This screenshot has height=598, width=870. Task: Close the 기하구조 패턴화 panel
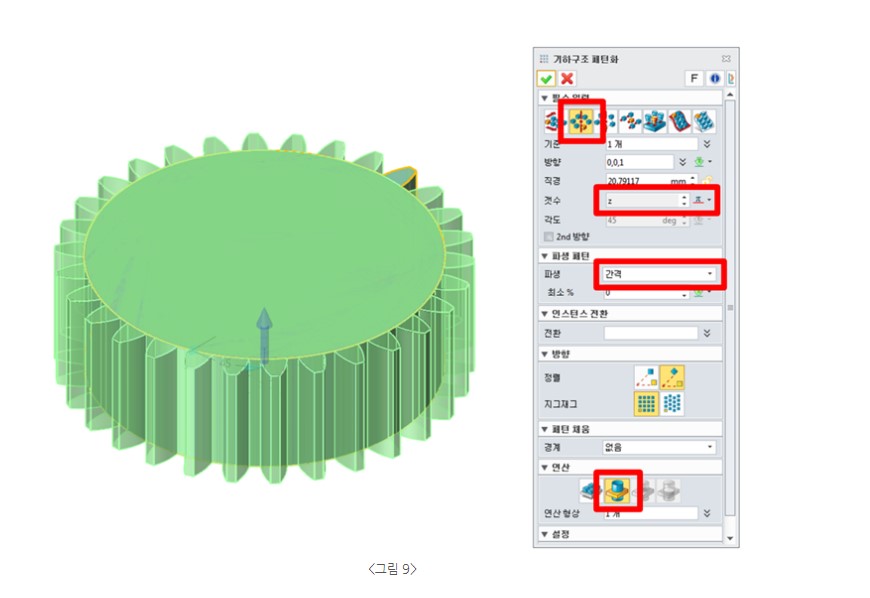(726, 59)
